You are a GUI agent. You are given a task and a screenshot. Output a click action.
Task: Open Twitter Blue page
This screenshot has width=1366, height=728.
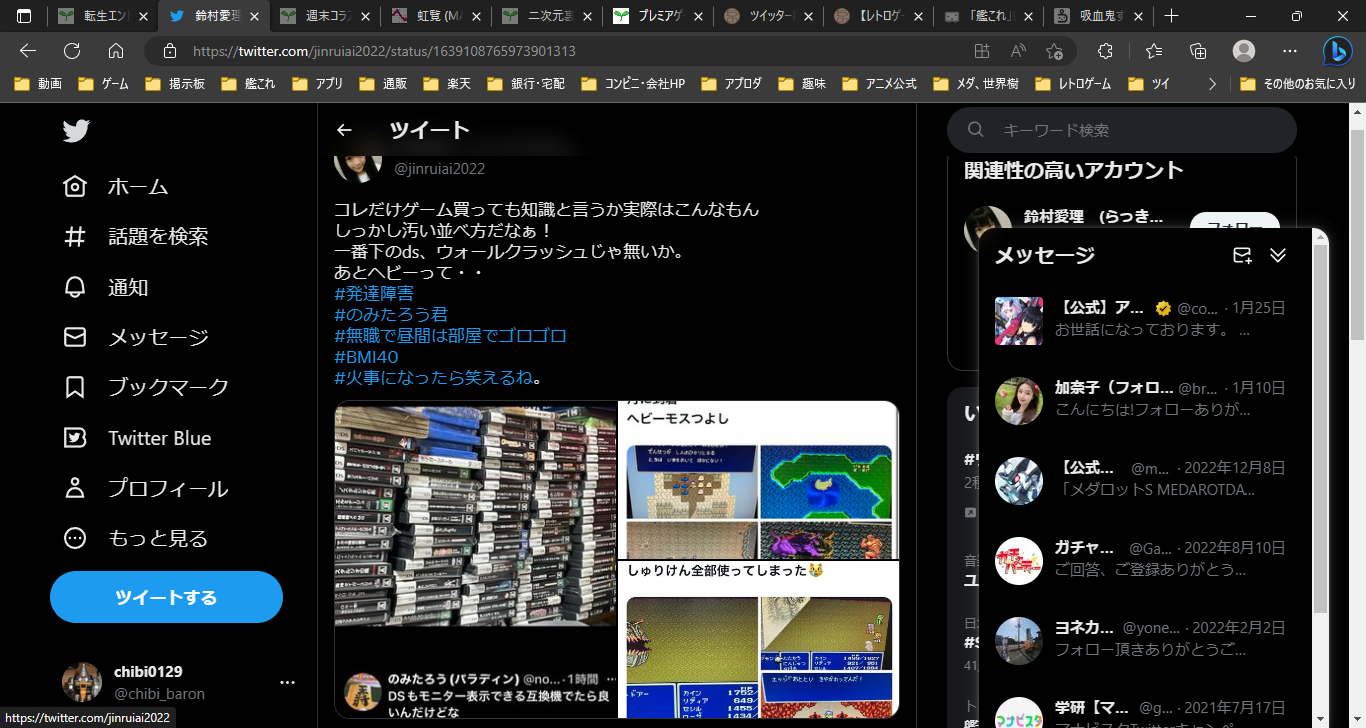pyautogui.click(x=137, y=438)
